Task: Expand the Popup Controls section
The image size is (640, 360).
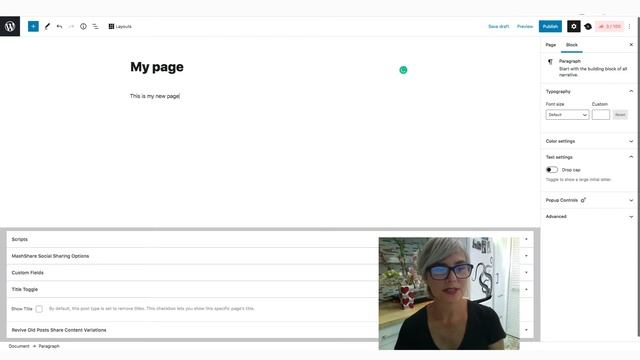Action: [589, 200]
